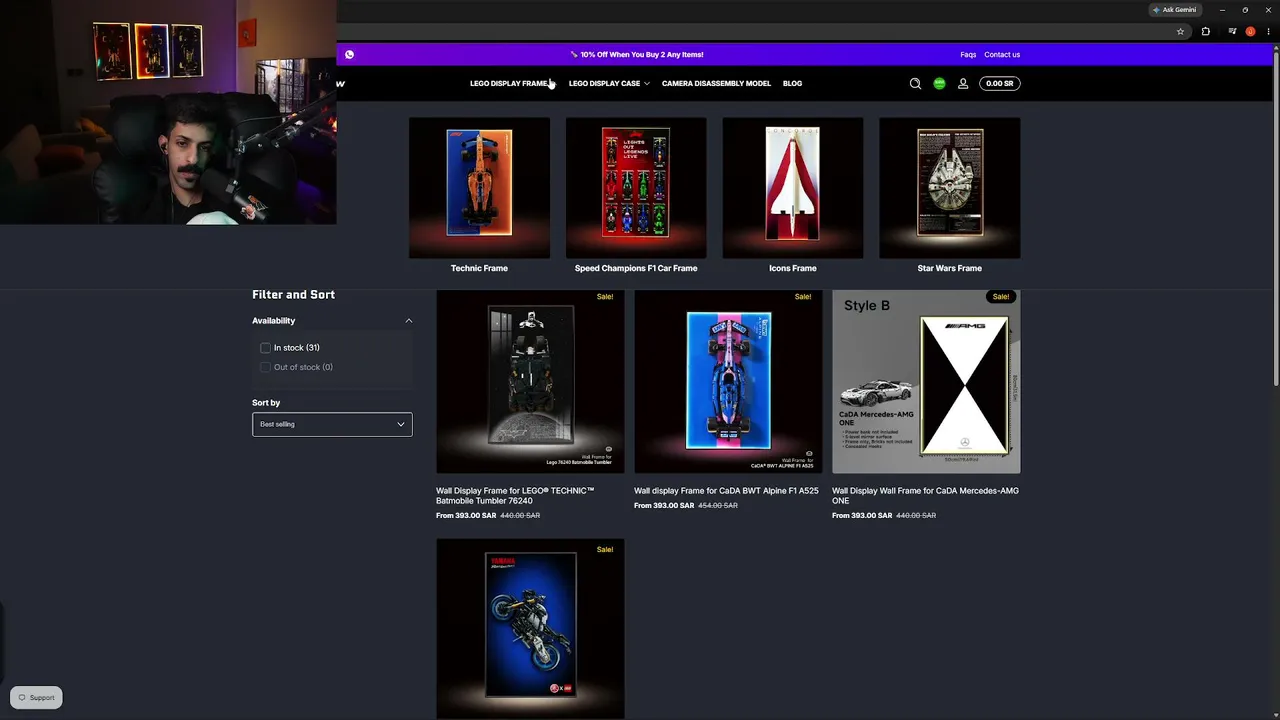Click the Speed Champions F1 Car Frame label
The height and width of the screenshot is (720, 1280).
636,268
